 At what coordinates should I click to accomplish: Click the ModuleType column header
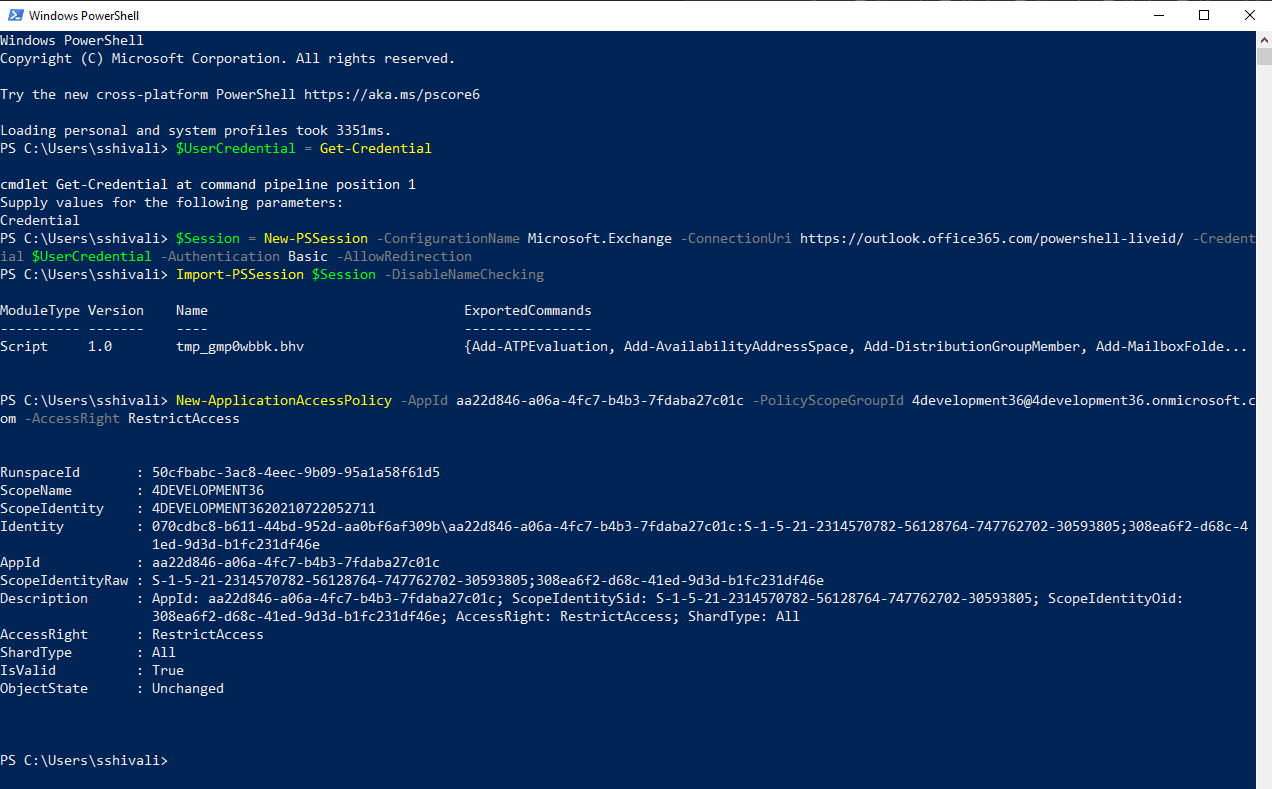pyautogui.click(x=40, y=310)
